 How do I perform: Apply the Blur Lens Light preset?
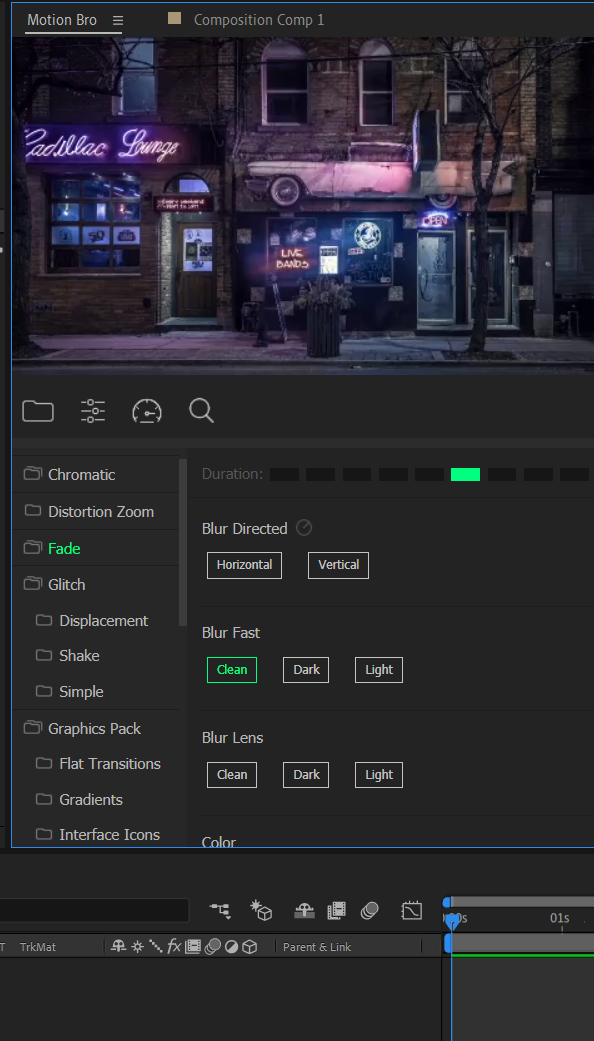379,775
